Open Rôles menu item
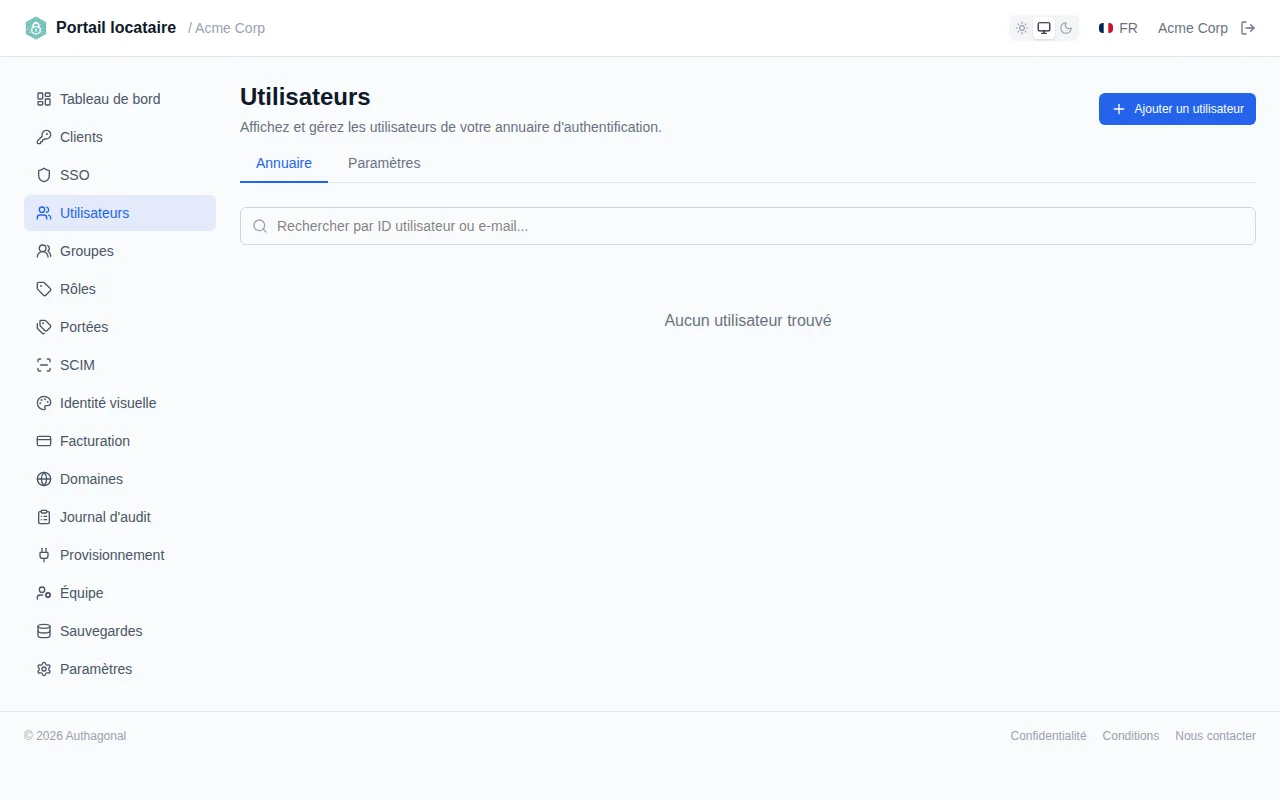The image size is (1280, 800). [x=120, y=289]
